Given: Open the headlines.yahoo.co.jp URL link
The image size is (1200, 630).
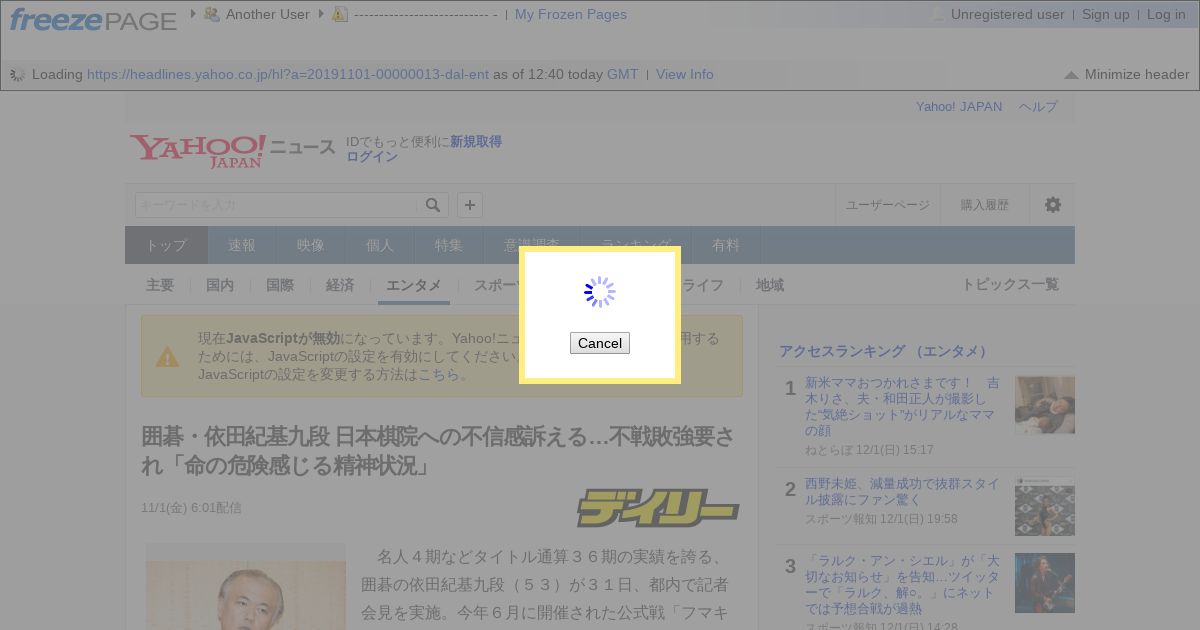Looking at the screenshot, I should click(288, 74).
